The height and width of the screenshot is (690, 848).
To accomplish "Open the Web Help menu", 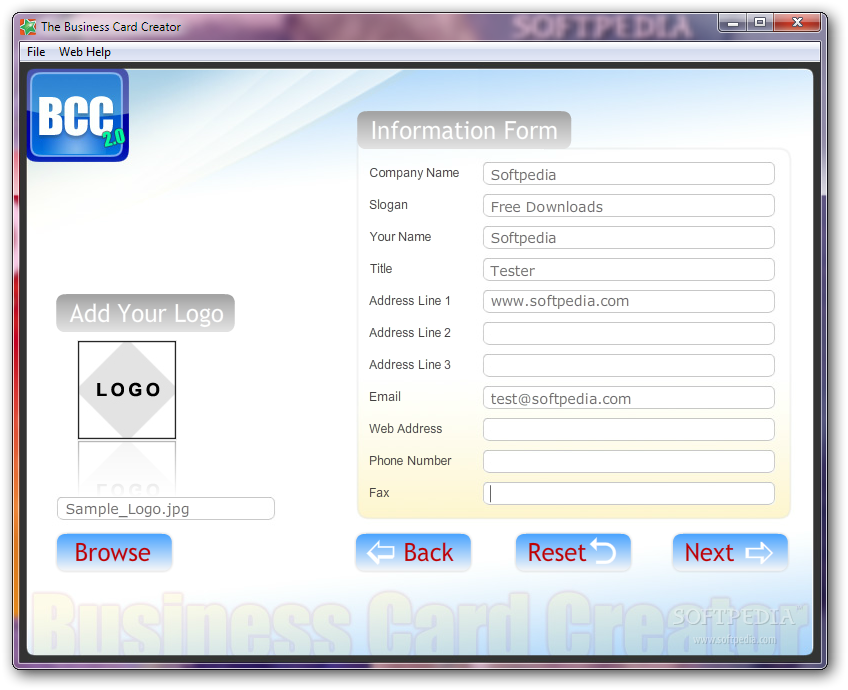I will tap(85, 52).
